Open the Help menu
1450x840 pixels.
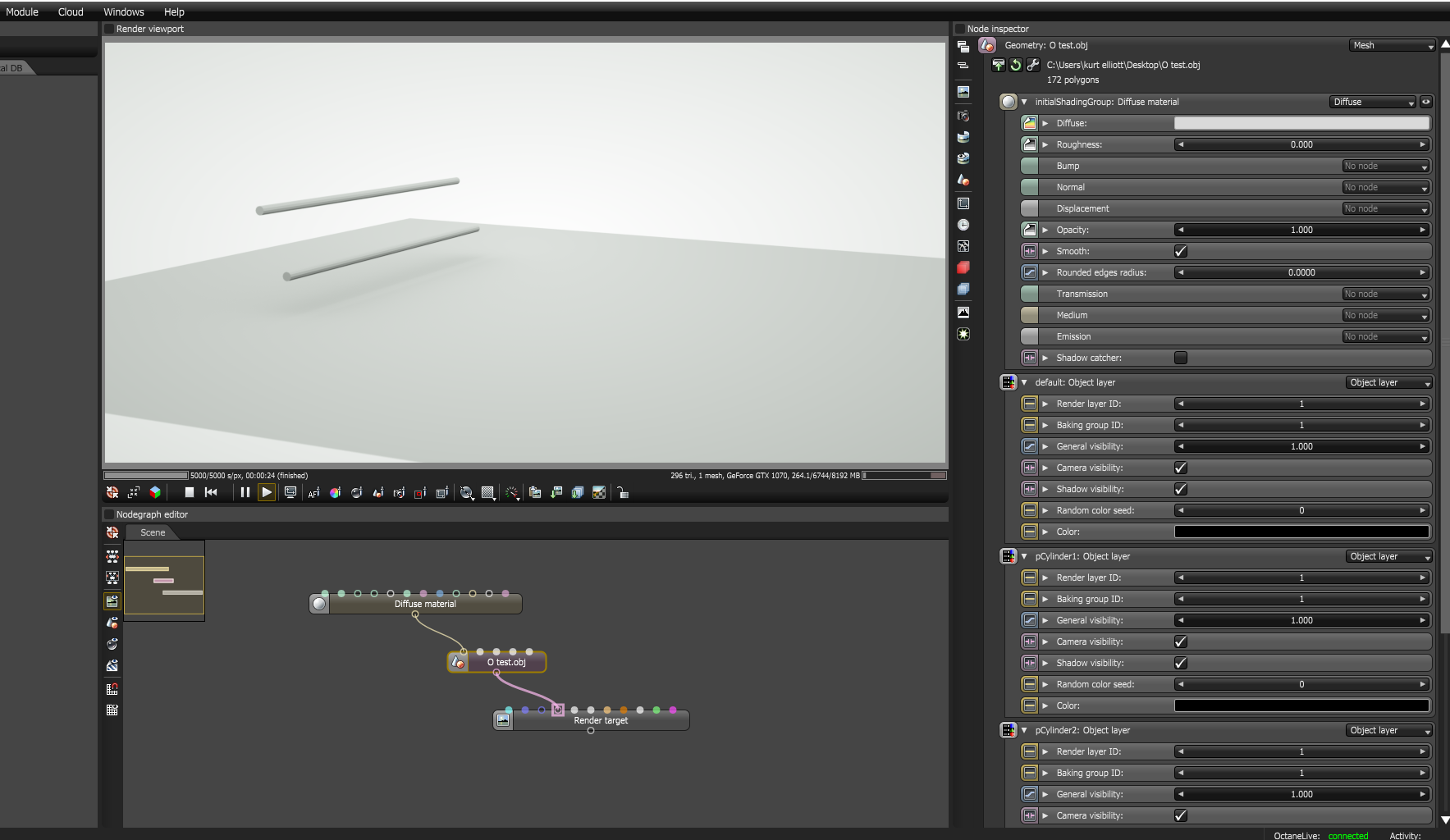coord(174,11)
